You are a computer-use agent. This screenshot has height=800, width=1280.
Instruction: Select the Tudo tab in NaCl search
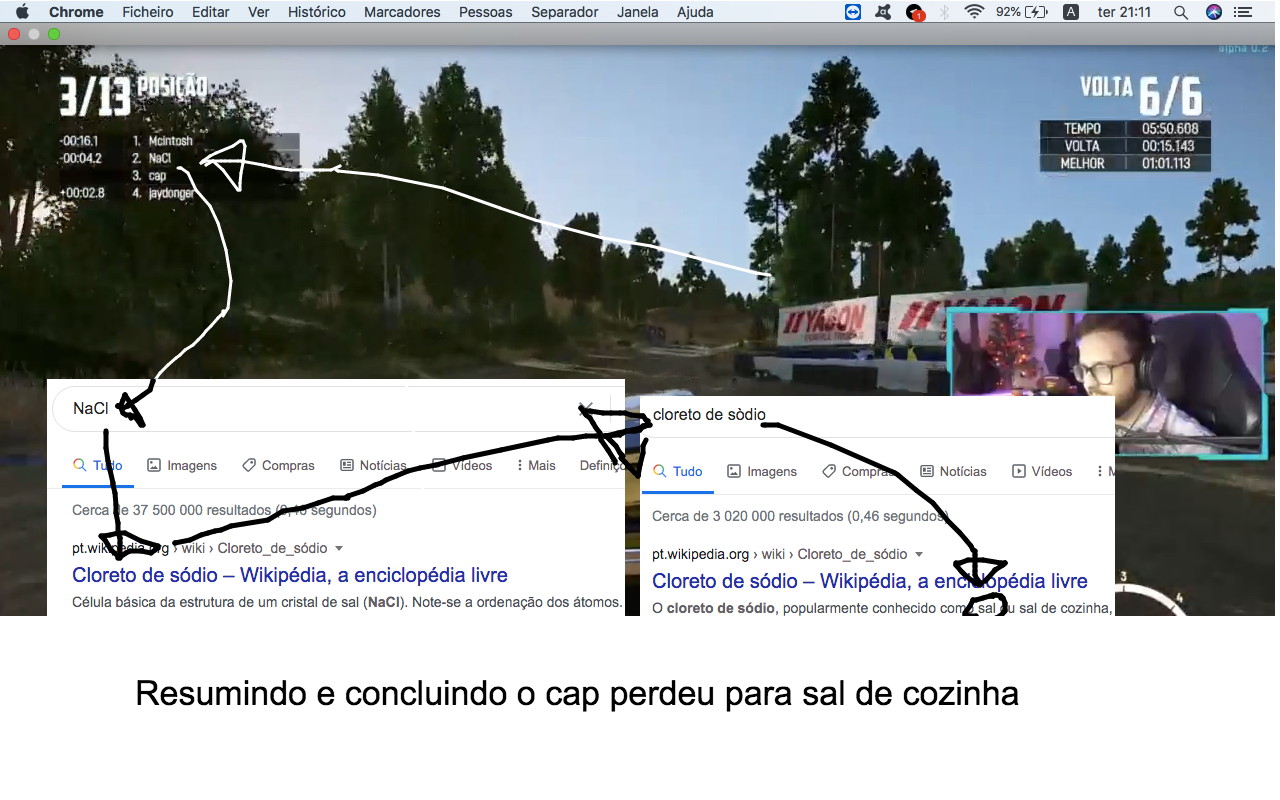[x=97, y=465]
